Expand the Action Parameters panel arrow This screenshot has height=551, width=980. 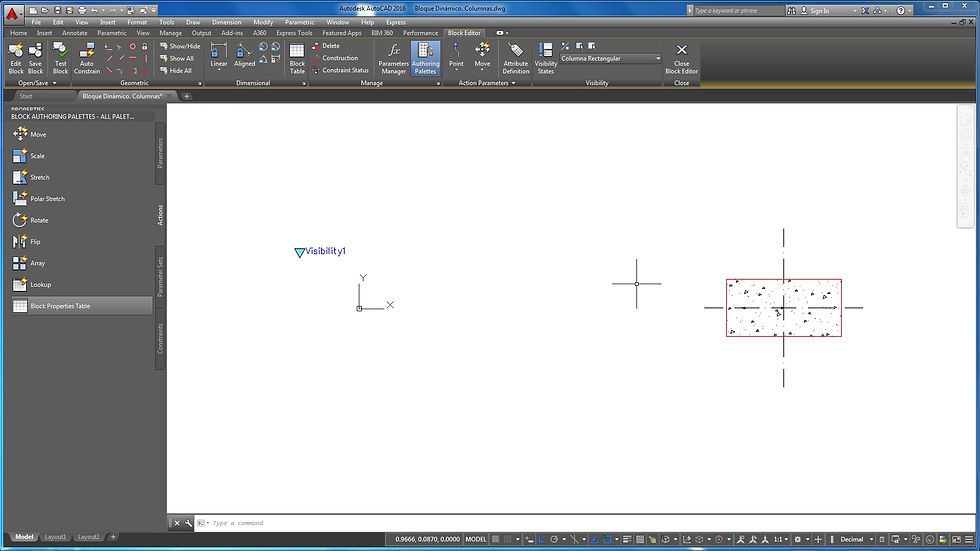click(513, 83)
